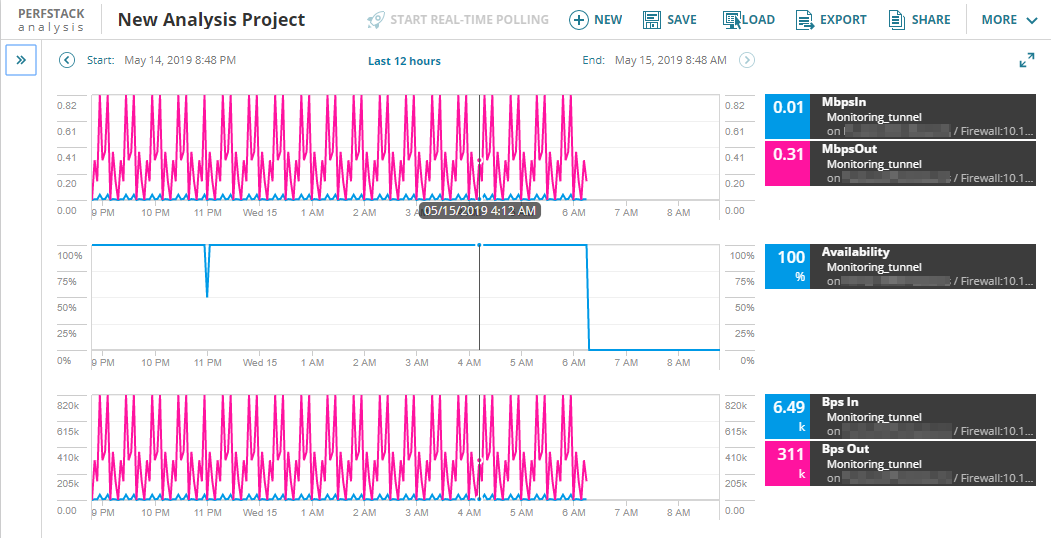Expand the left metric palette sidebar
The height and width of the screenshot is (538, 1051).
tap(21, 60)
